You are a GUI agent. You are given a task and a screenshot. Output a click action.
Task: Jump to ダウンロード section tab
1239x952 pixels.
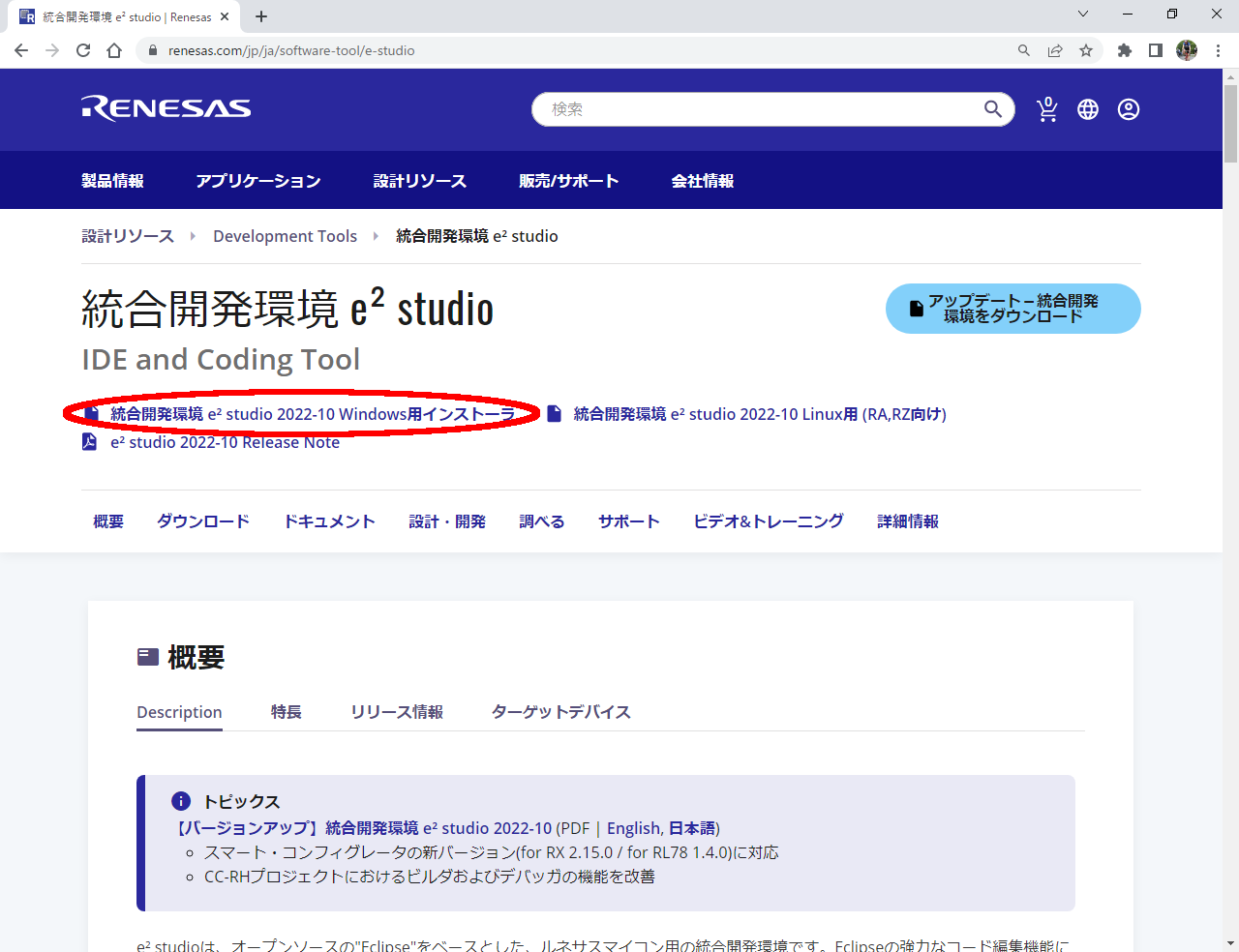coord(203,521)
